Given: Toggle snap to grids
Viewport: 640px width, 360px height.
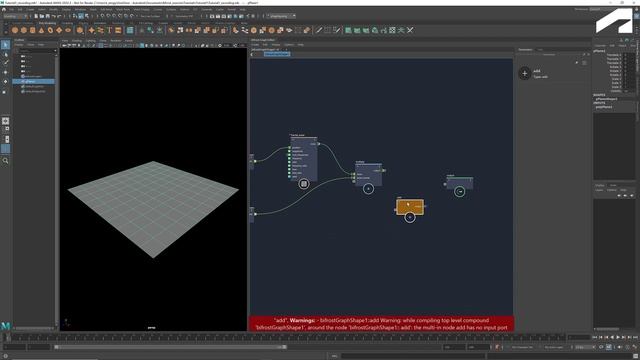Looking at the screenshot, I should [x=103, y=16].
